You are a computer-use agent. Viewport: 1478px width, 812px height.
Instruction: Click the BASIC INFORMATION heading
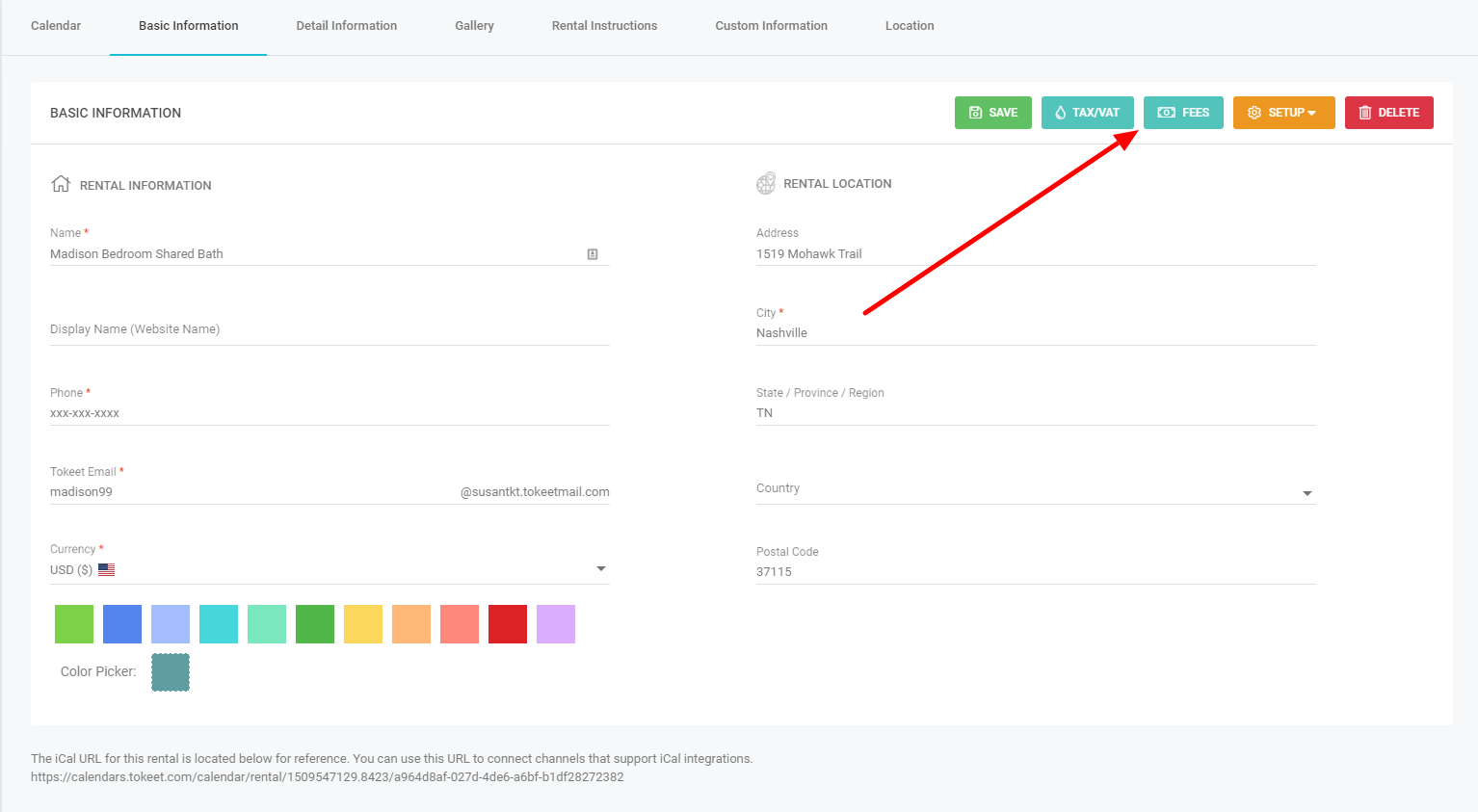tap(116, 113)
